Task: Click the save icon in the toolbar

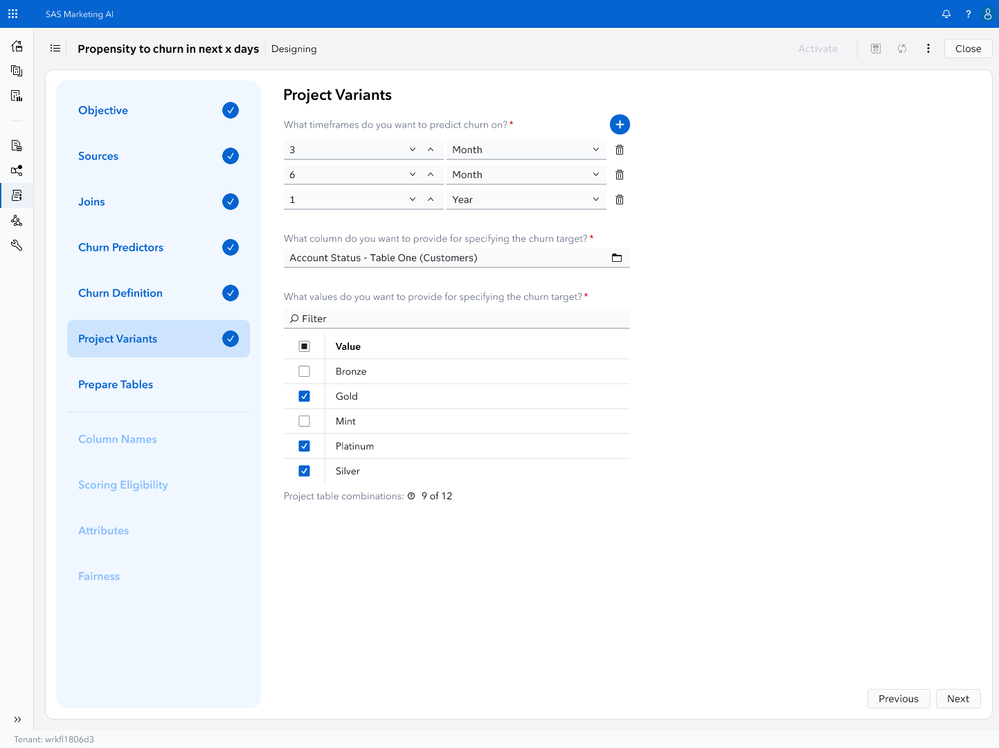Action: click(875, 48)
